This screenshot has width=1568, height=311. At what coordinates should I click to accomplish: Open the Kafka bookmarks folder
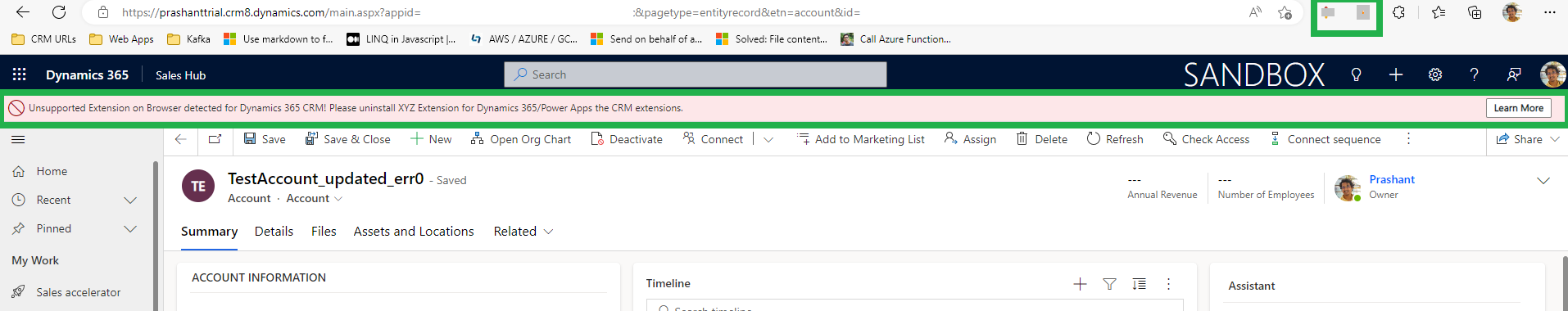(x=188, y=38)
